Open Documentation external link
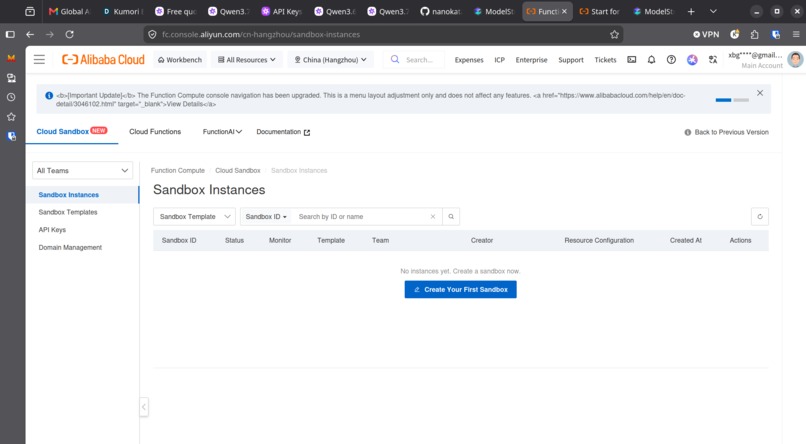The width and height of the screenshot is (806, 444). coord(283,132)
